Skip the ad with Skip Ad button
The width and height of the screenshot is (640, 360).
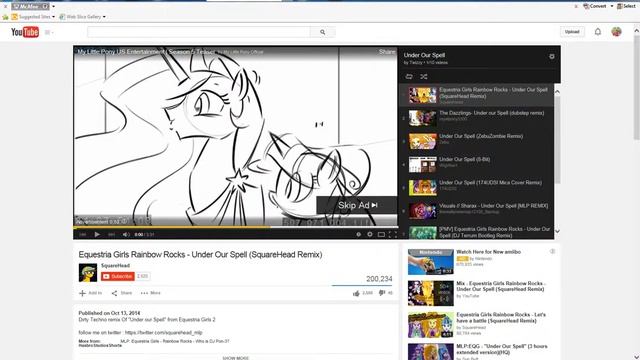click(x=357, y=205)
